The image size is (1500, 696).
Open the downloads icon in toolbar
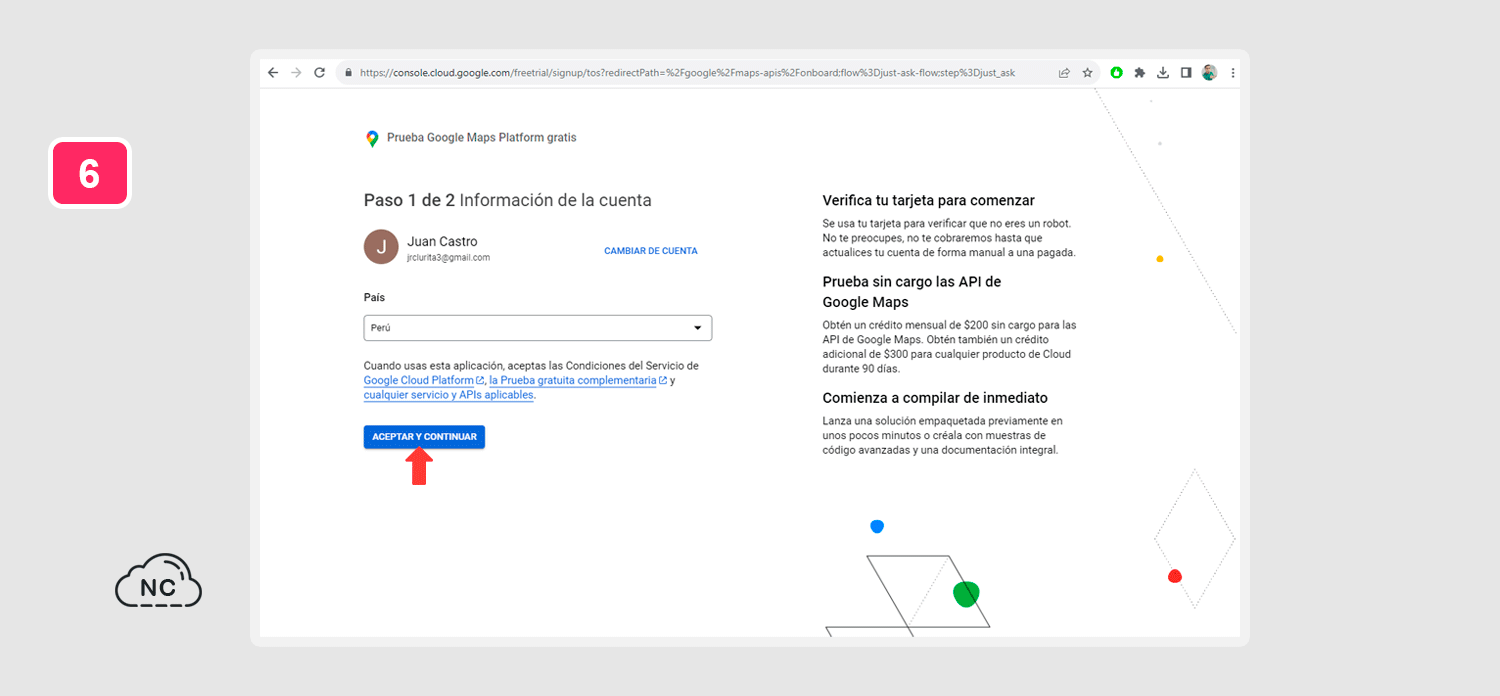1163,73
